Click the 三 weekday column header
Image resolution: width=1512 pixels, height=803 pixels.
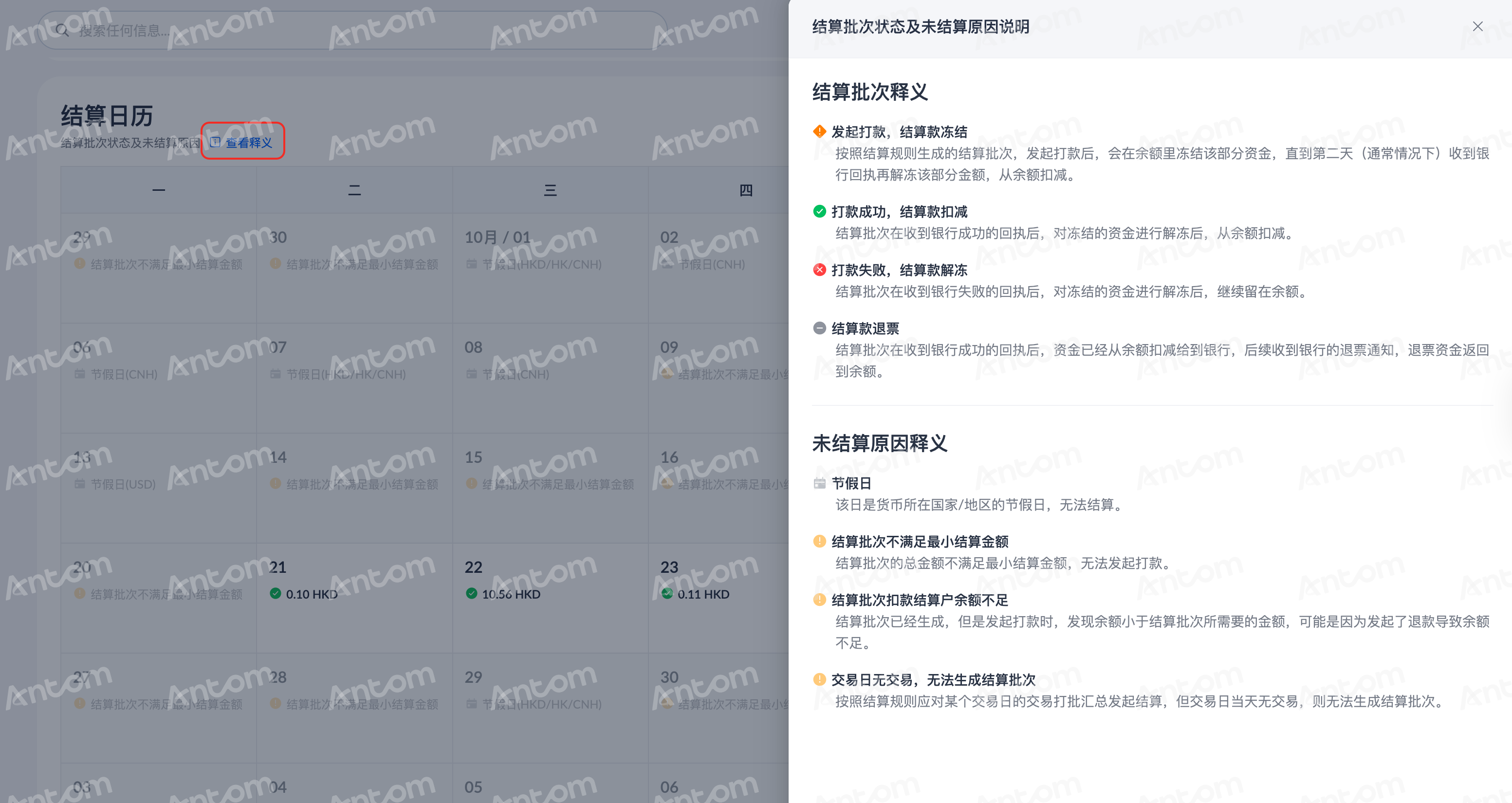[550, 190]
